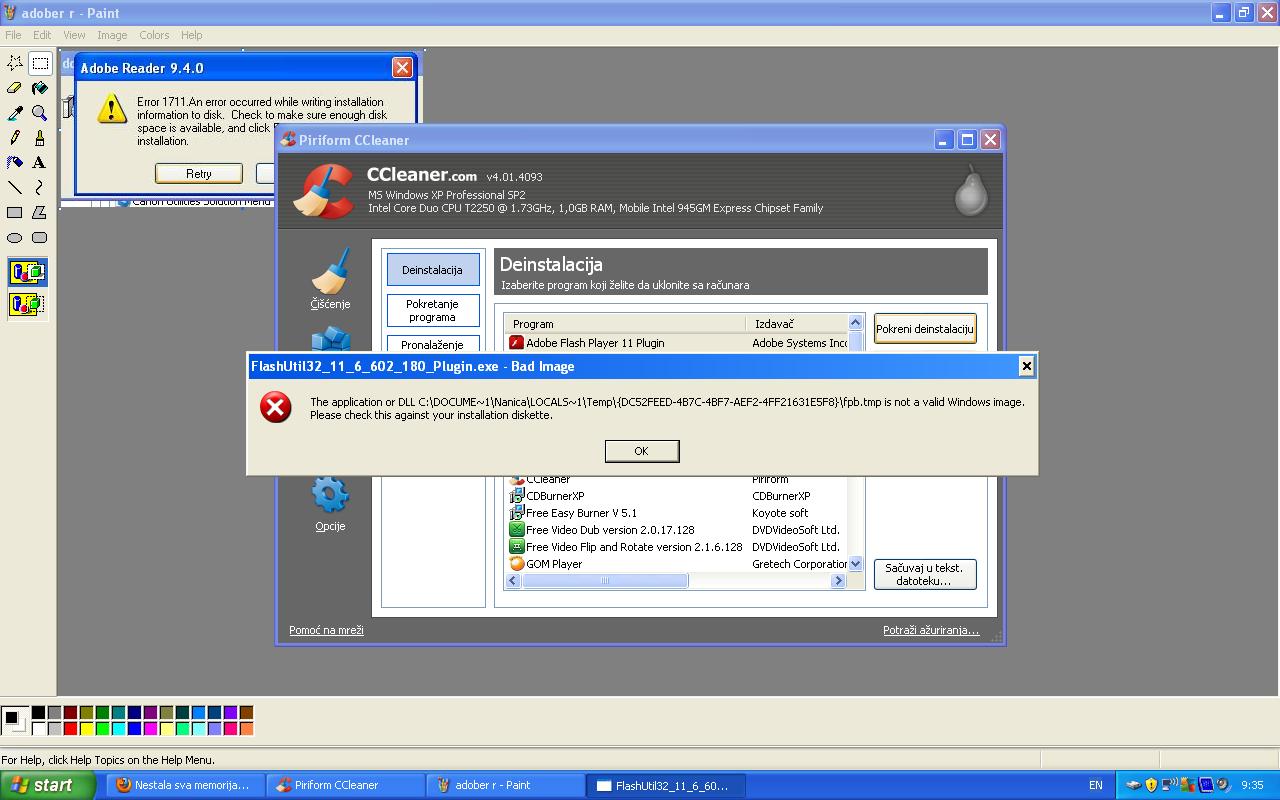This screenshot has height=800, width=1280.
Task: Pick the black color swatch in Paint palette
Action: tap(38, 713)
